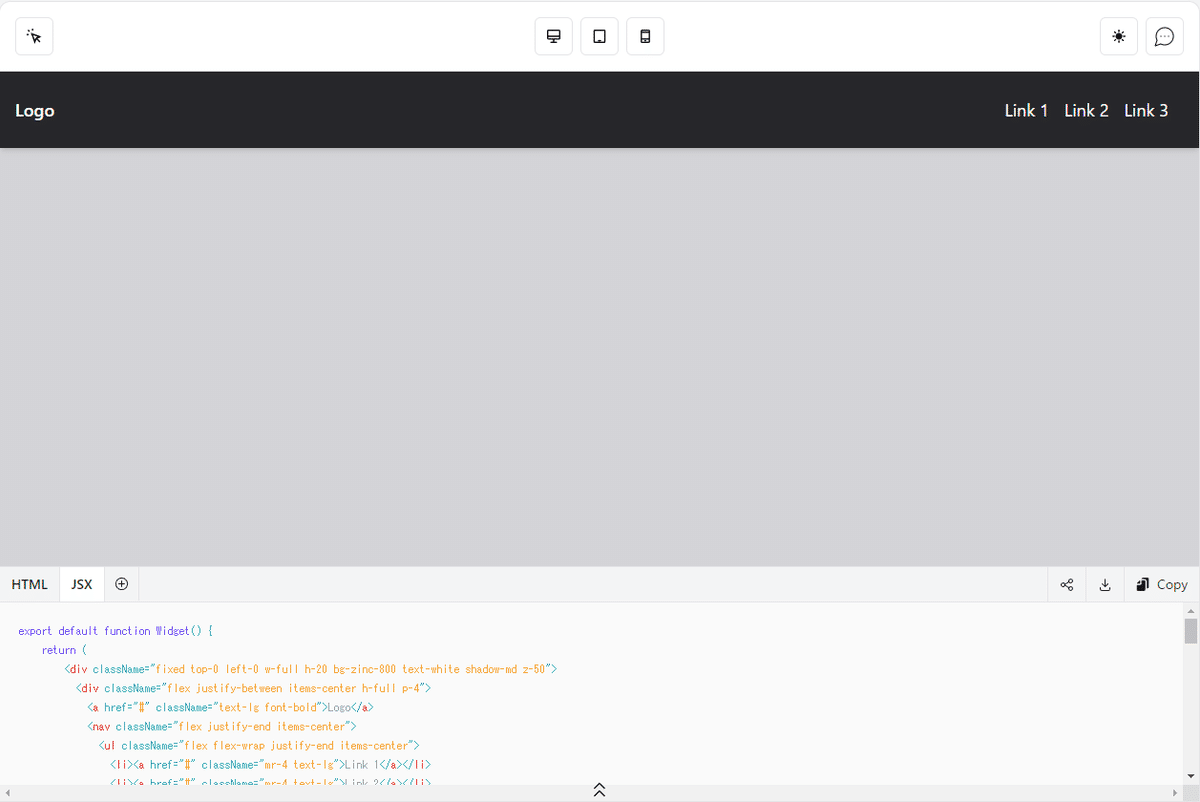Open Link 1 in the navigation

(1026, 110)
